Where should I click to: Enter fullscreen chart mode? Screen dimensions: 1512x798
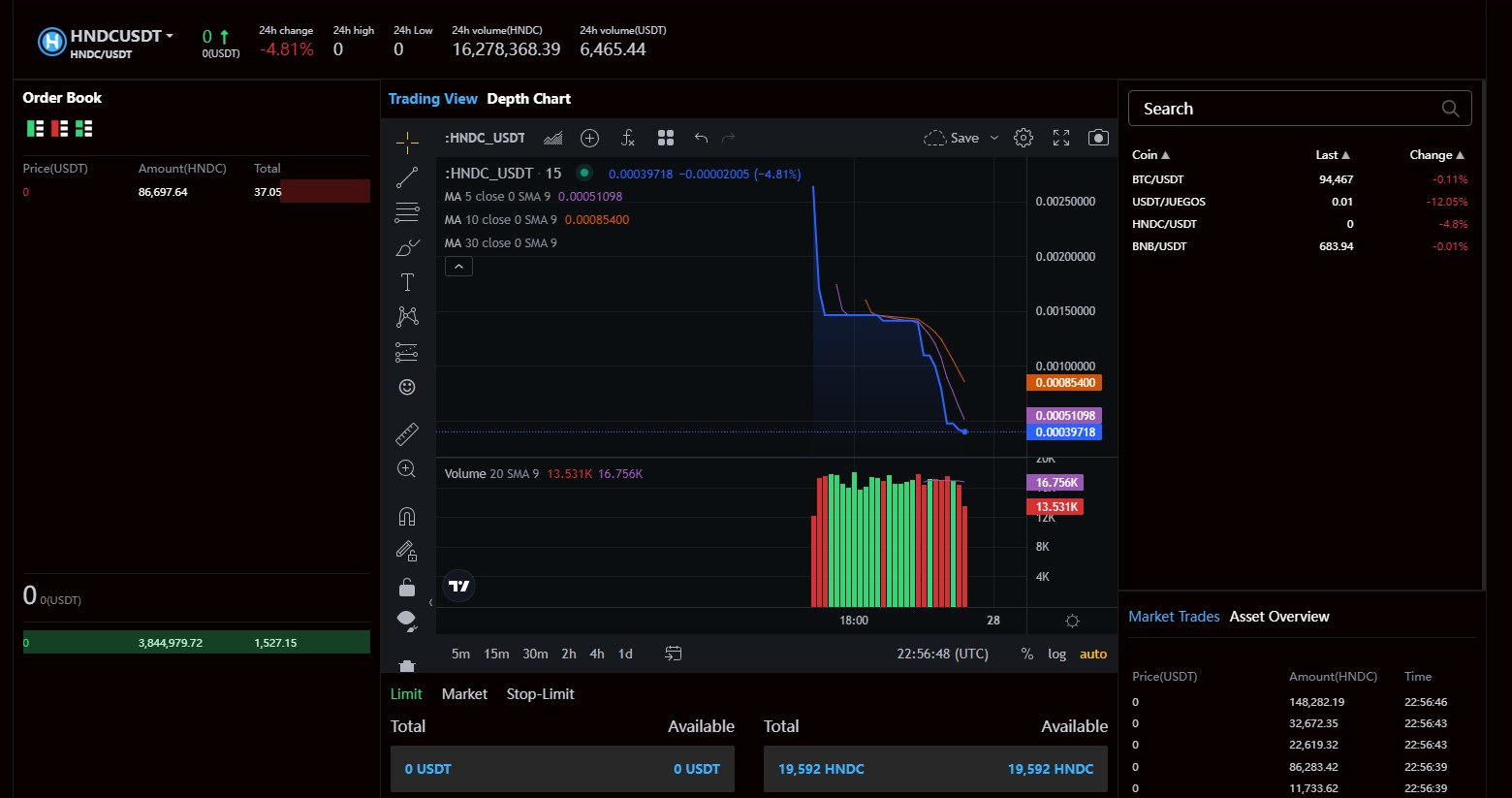pos(1061,138)
